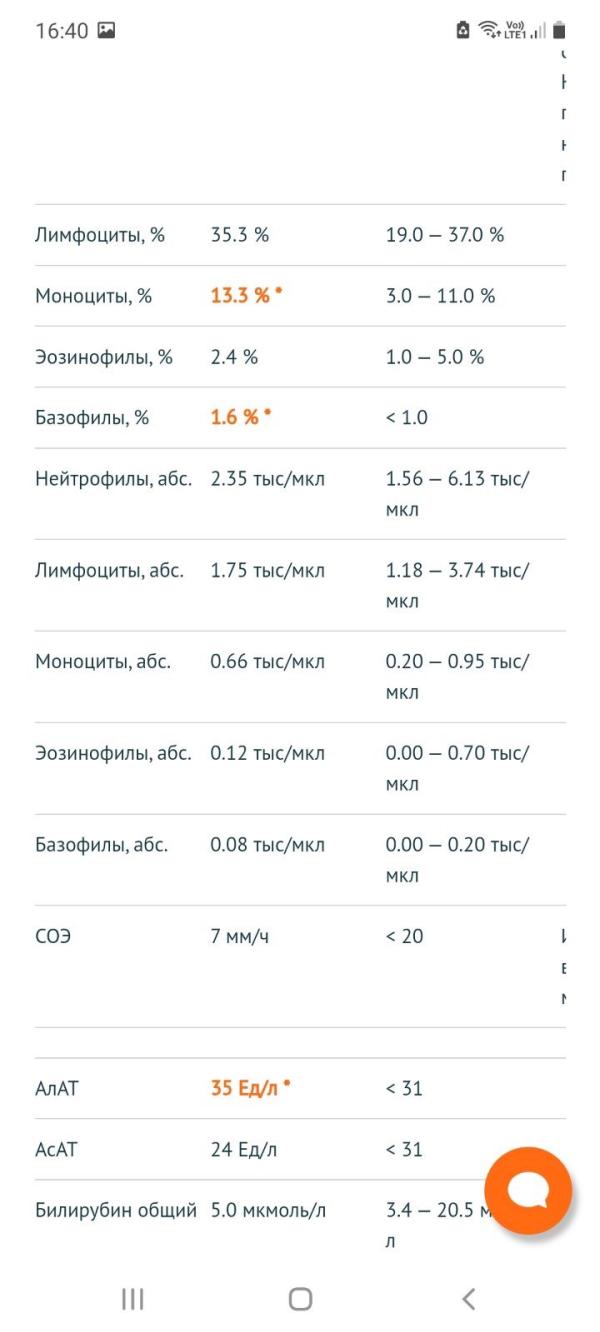The height and width of the screenshot is (1332, 600).
Task: Select the Эозинофилы, % row label
Action: (104, 357)
